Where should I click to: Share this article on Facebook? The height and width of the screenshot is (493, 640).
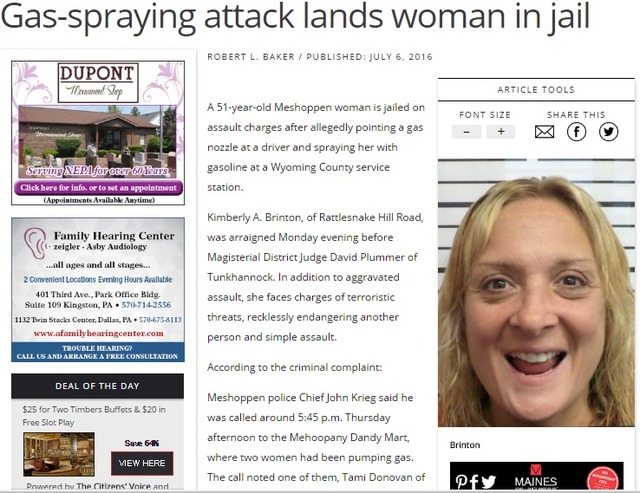[576, 132]
